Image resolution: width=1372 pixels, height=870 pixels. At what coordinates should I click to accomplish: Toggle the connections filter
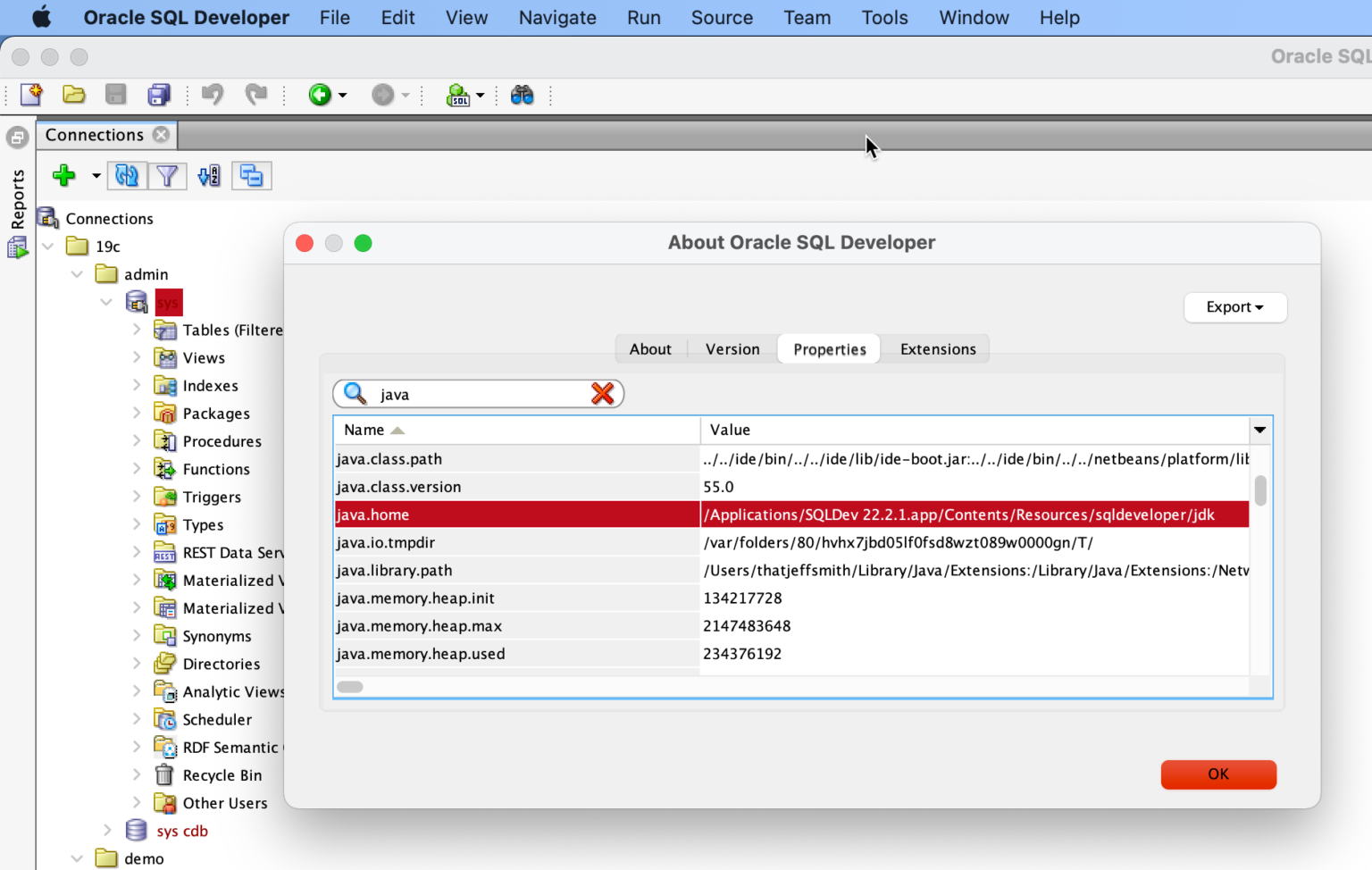(168, 175)
